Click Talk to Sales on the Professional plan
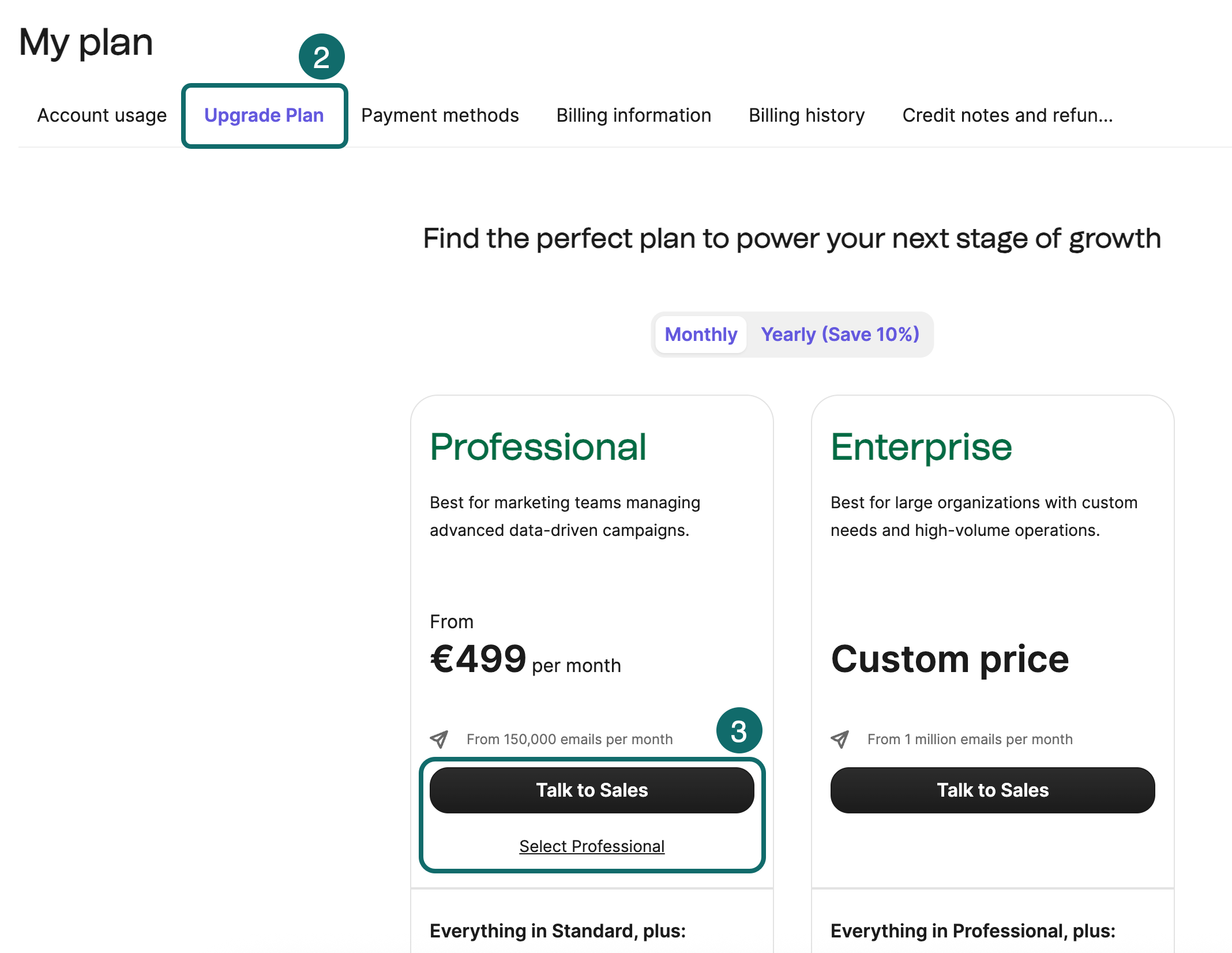This screenshot has height=953, width=1232. 592,790
